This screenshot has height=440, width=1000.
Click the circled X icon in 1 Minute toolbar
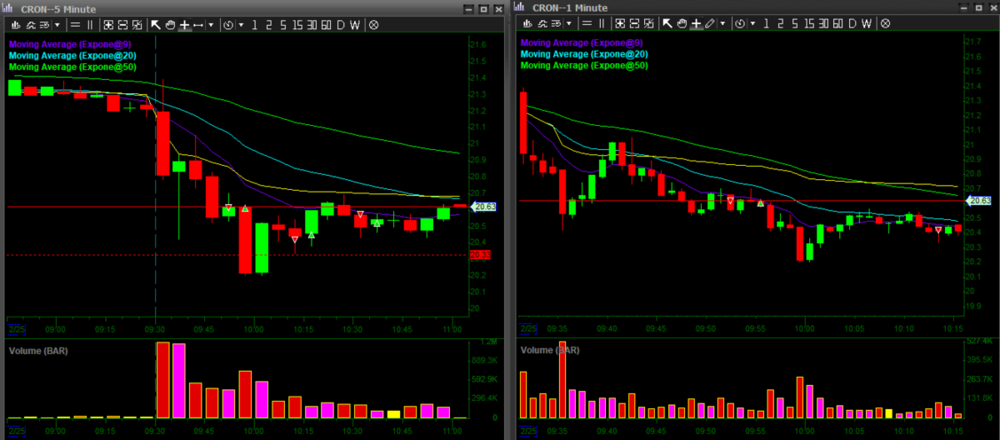885,23
